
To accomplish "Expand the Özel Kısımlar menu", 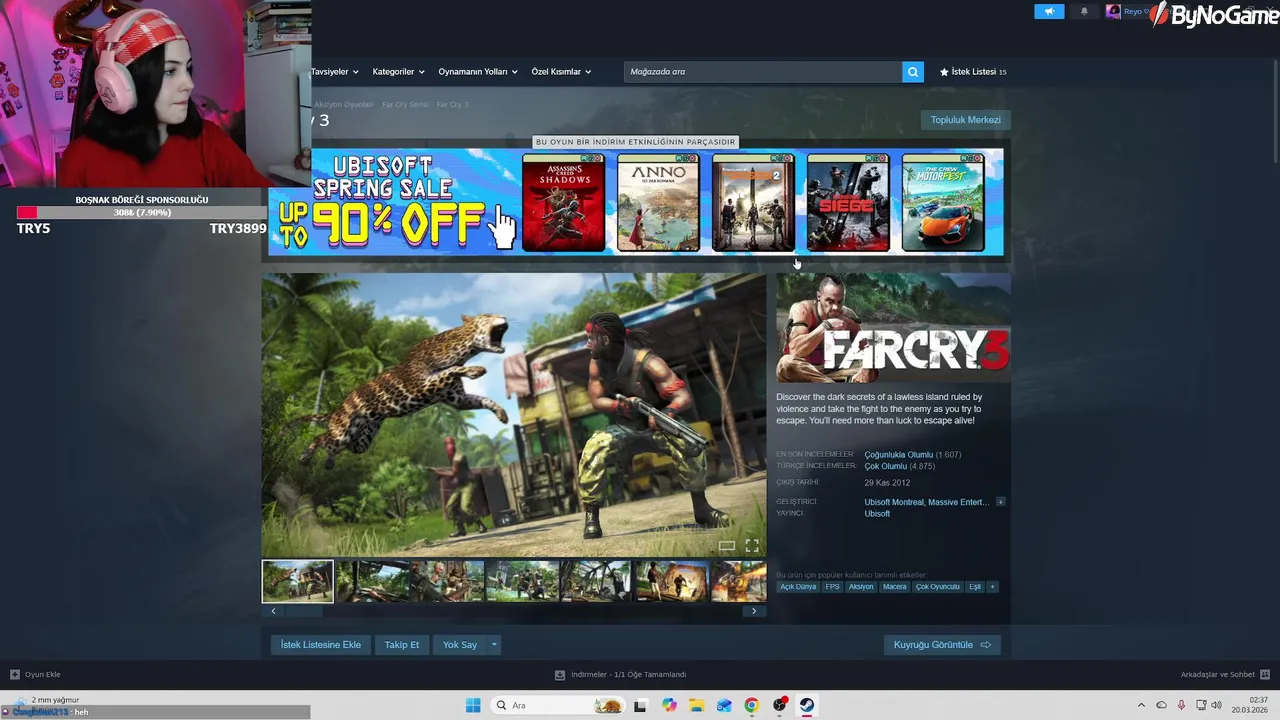I will point(561,72).
